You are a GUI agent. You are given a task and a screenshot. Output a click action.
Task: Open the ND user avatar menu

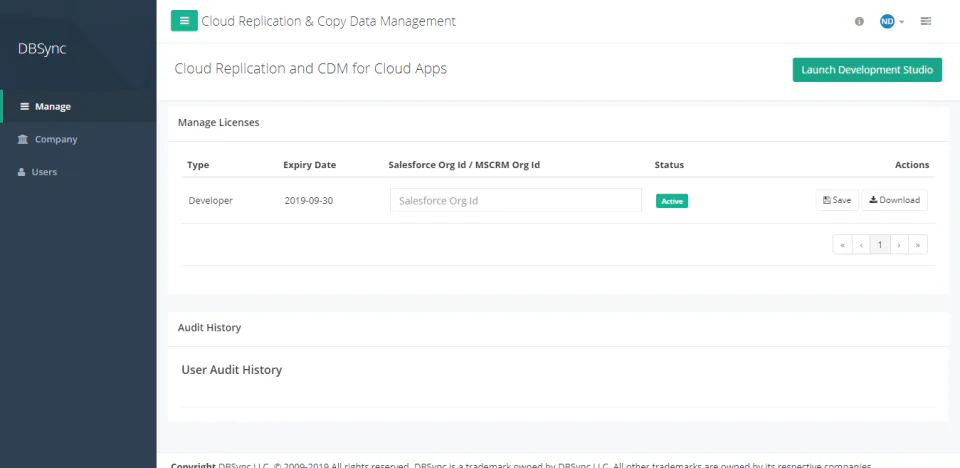coord(891,21)
